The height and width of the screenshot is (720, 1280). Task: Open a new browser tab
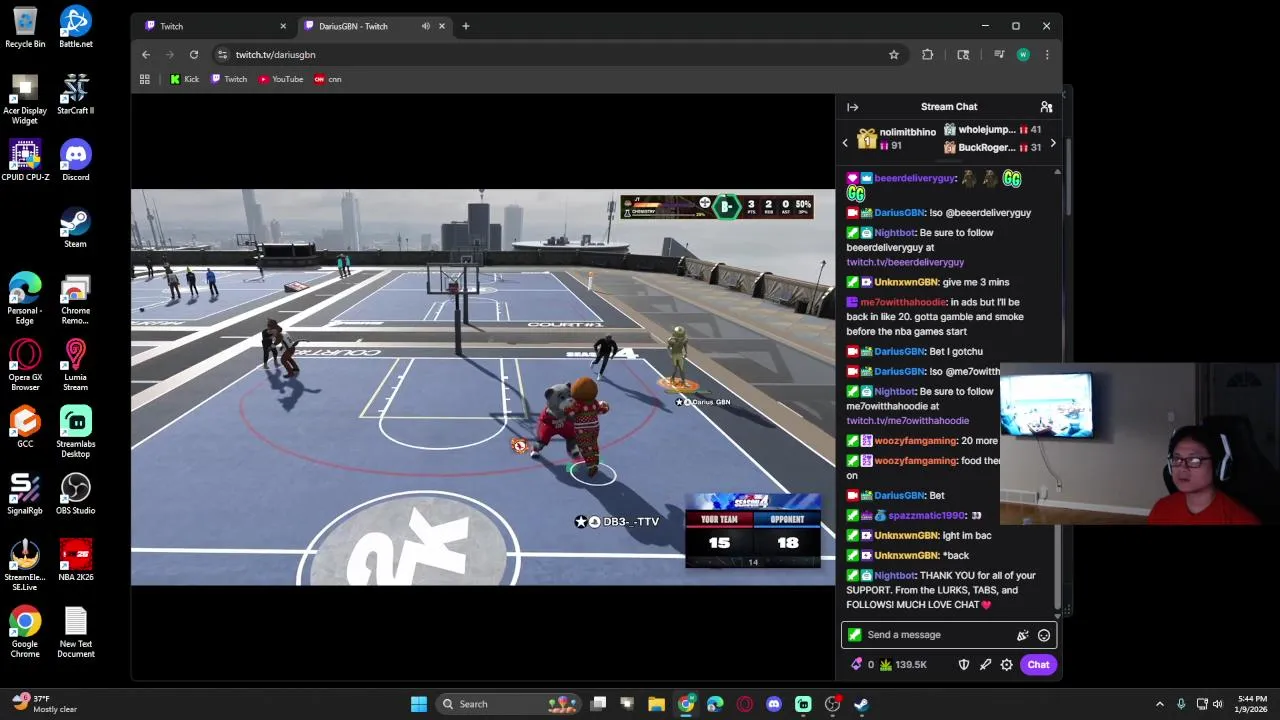(x=466, y=26)
